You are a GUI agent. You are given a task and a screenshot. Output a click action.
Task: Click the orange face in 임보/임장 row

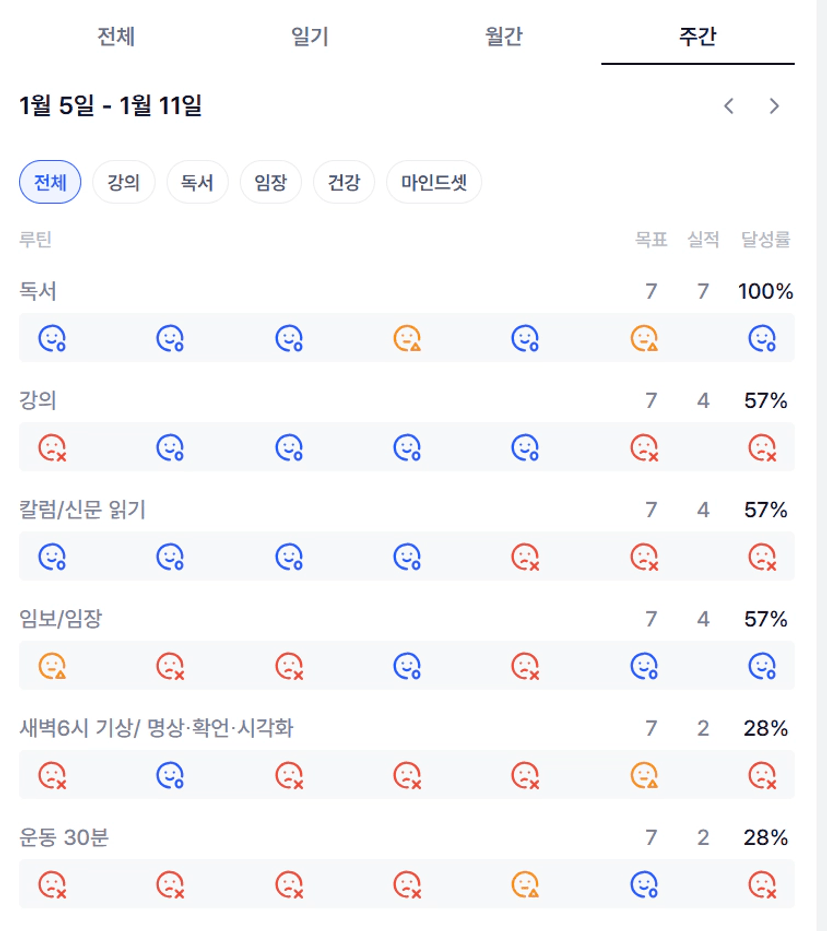(x=52, y=665)
